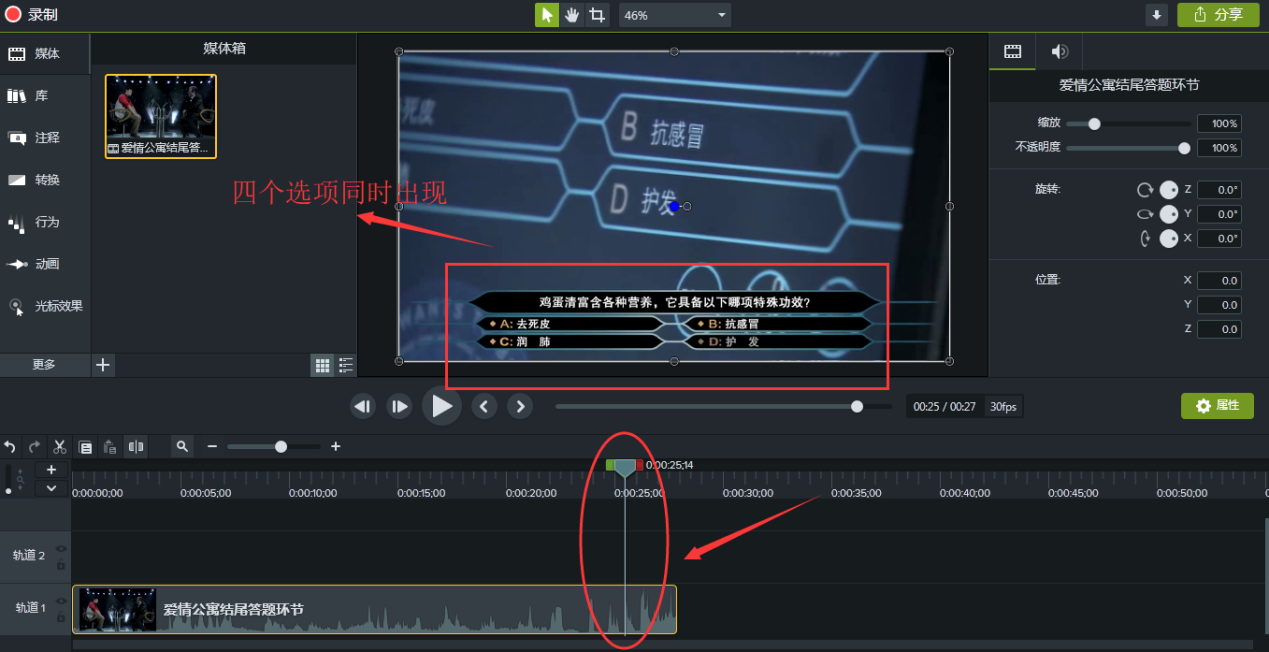Open the 46% canvas zoom dropdown
This screenshot has width=1269, height=652.
tap(675, 15)
